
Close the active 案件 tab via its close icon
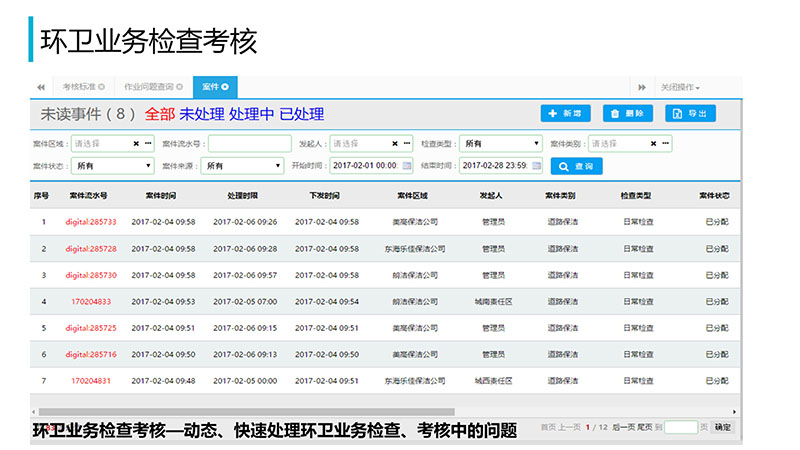pyautogui.click(x=225, y=87)
